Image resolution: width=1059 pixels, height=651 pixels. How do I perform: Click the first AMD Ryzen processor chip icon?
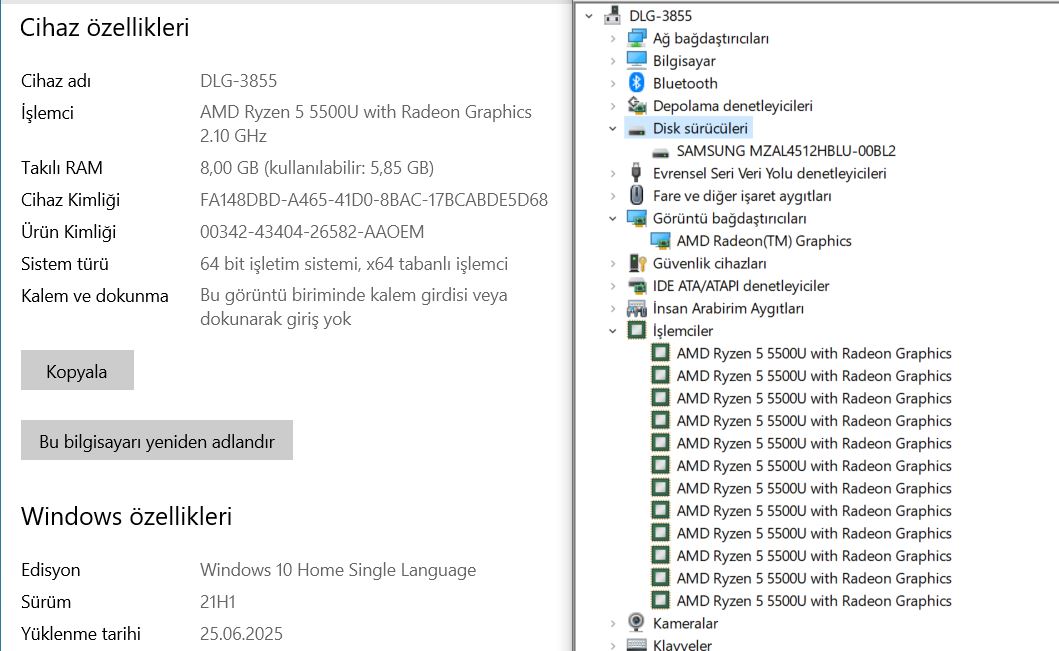[x=661, y=353]
